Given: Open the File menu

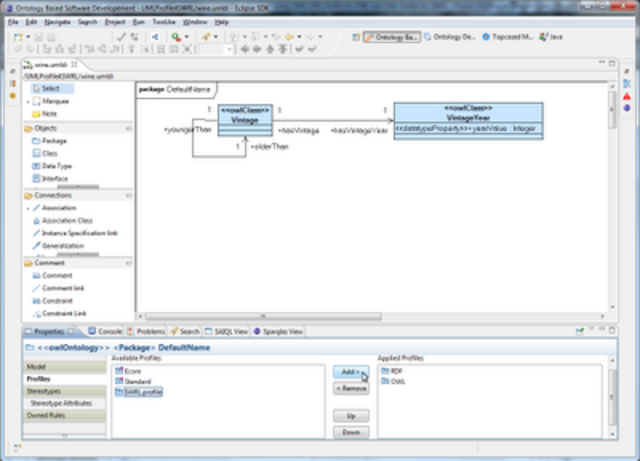Looking at the screenshot, I should click(13, 22).
